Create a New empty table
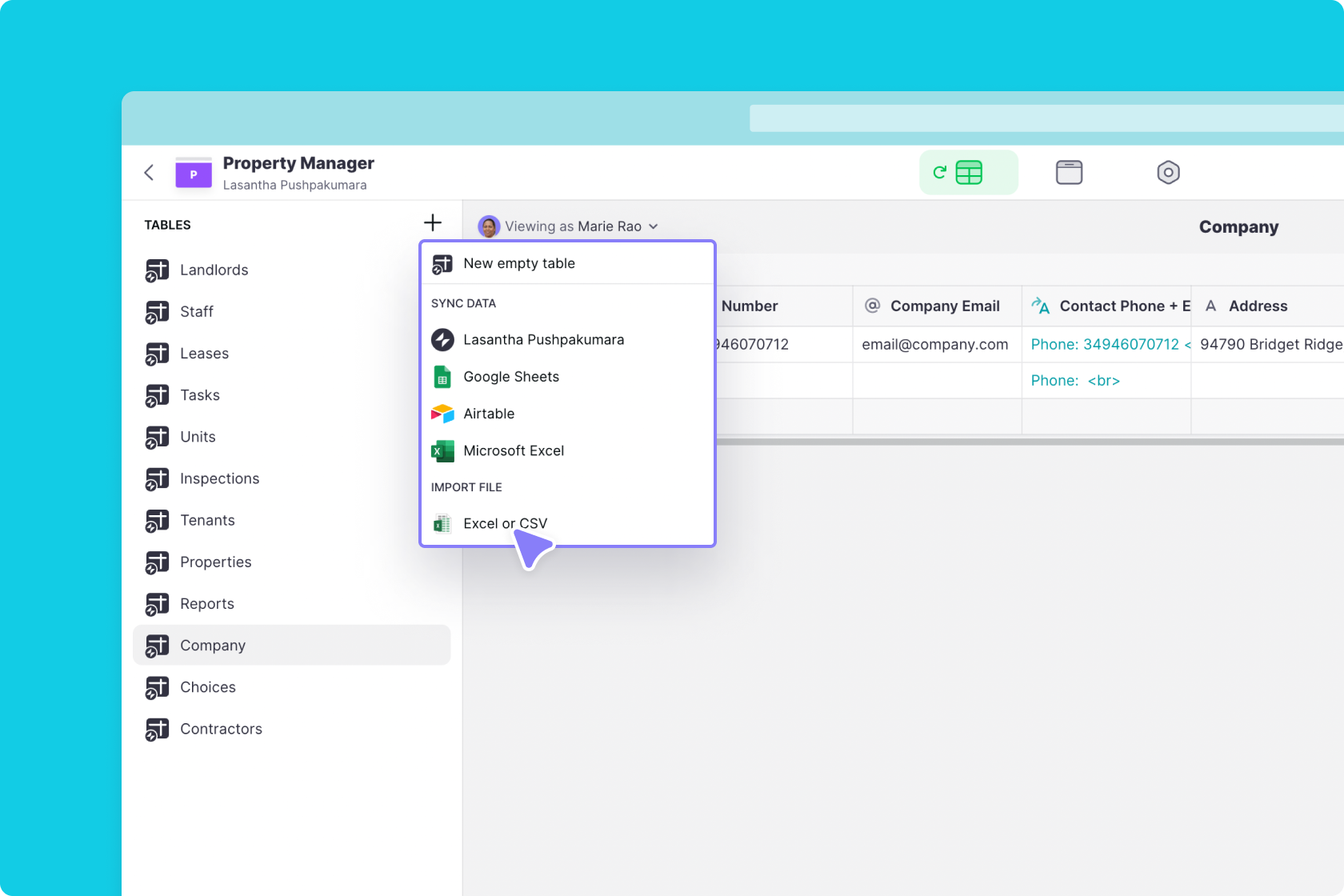Screen dimensions: 1344x896 [518, 264]
